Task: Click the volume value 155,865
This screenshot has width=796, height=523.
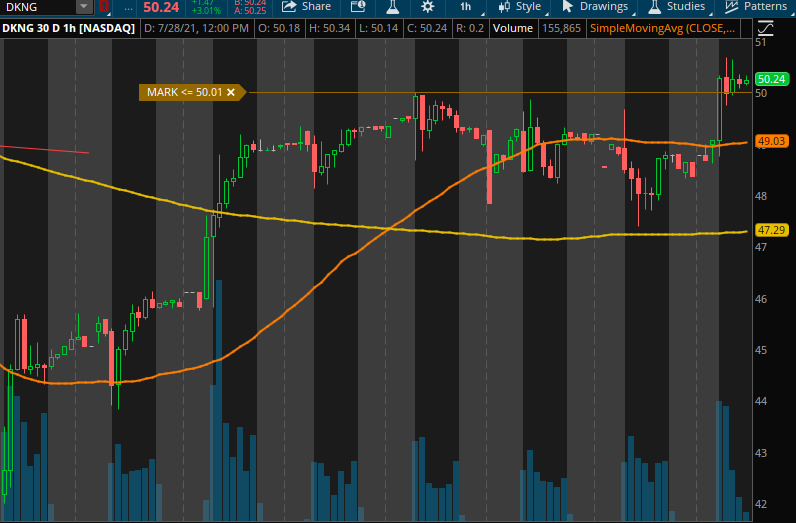Action: (561, 28)
